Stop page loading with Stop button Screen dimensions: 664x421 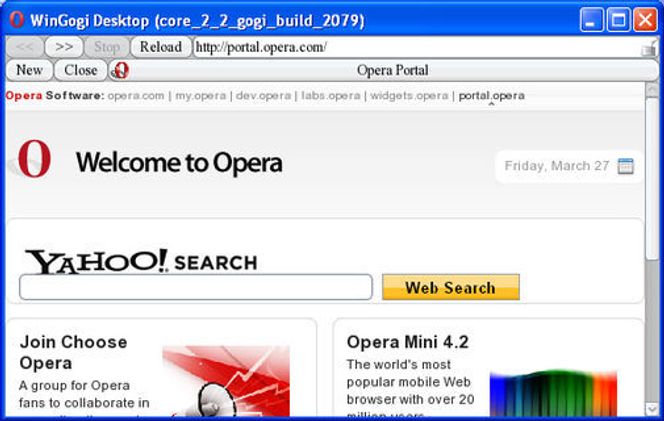[107, 47]
